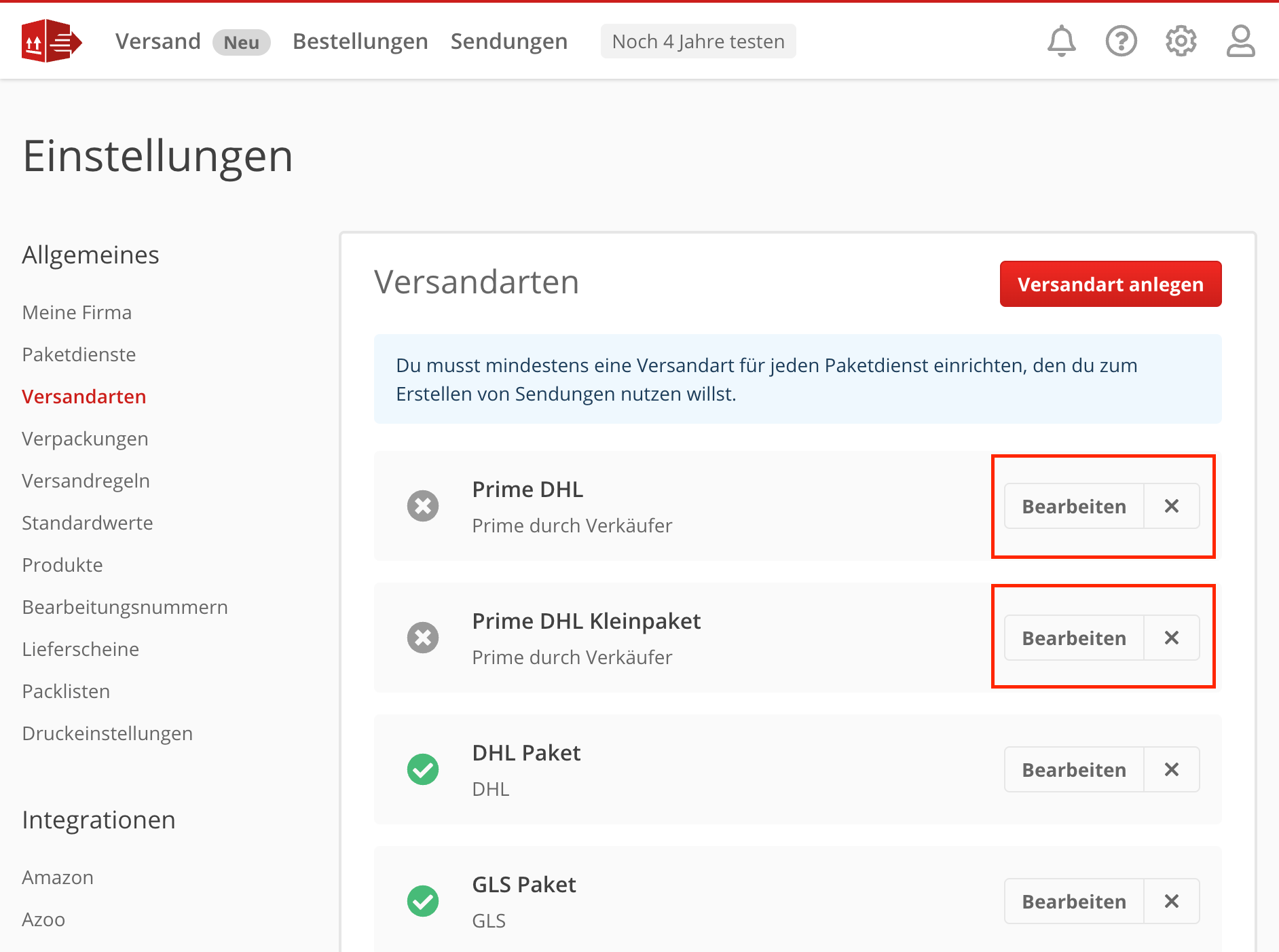Open the Sendungen menu
The height and width of the screenshot is (952, 1279).
point(509,41)
